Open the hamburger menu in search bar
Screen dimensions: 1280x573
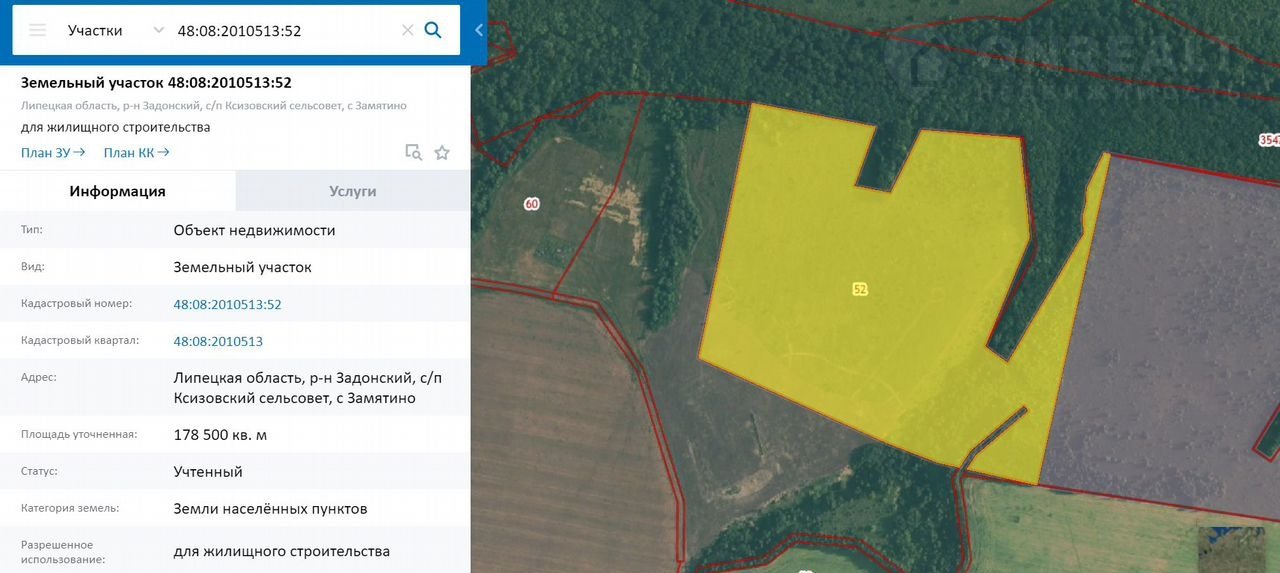[x=37, y=30]
